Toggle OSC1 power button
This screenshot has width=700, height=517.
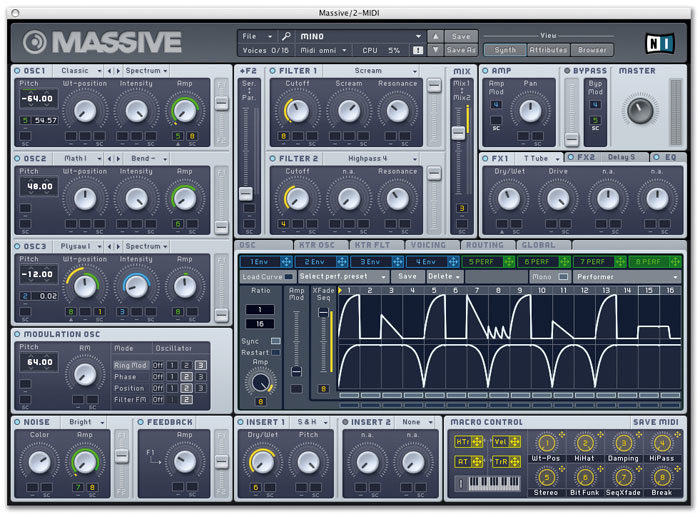17,71
